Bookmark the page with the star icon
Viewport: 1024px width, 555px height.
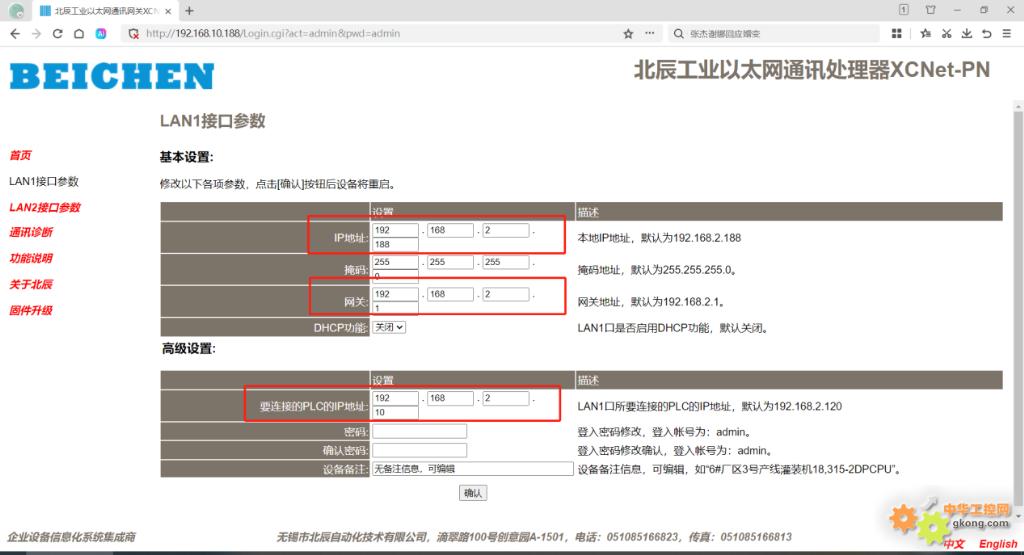[x=628, y=33]
